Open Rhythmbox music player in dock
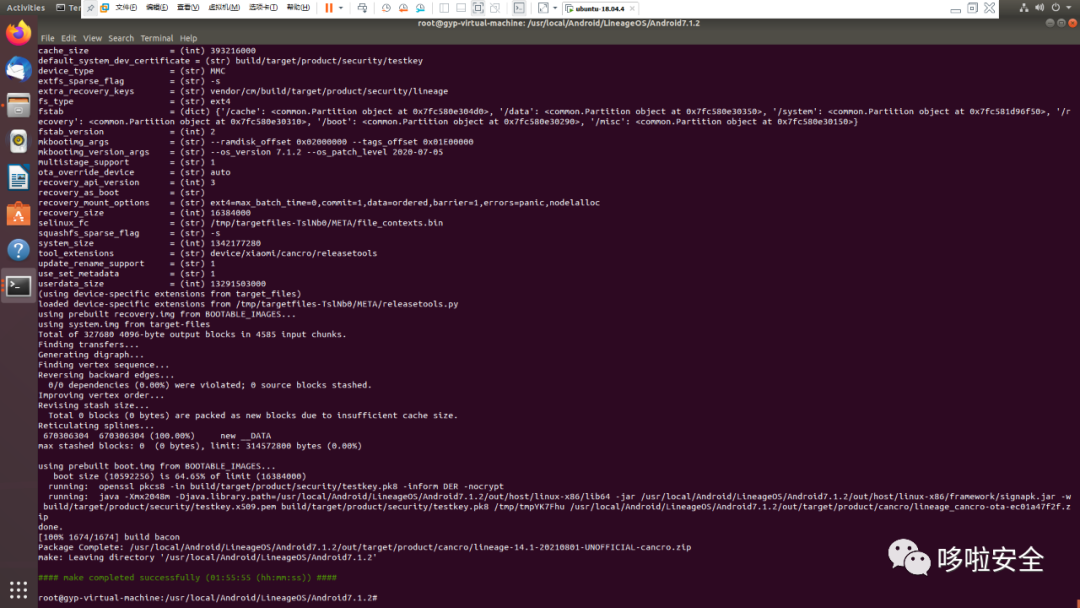The image size is (1080, 608). [19, 141]
